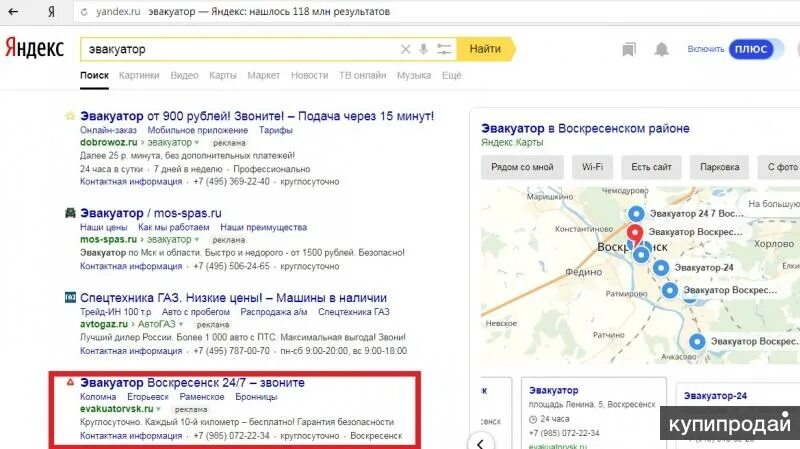Switch to the Картинки tab

[x=139, y=76]
